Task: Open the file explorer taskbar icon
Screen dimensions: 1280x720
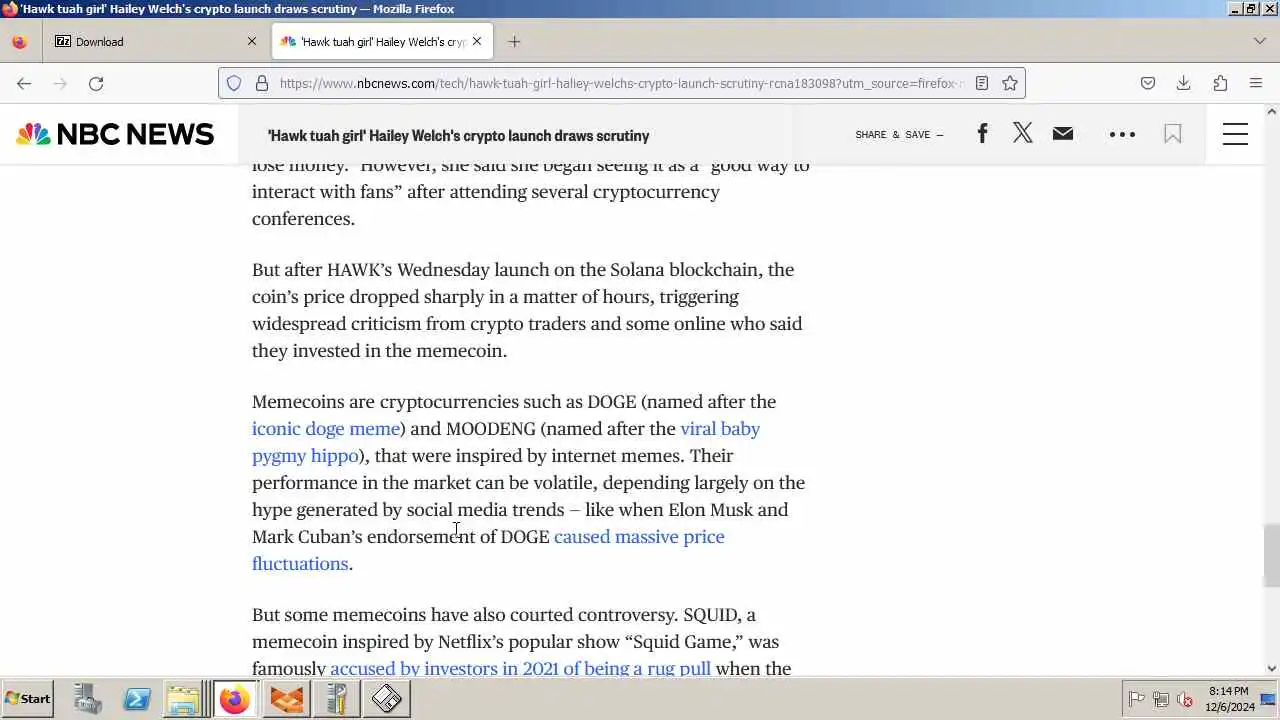Action: point(184,699)
